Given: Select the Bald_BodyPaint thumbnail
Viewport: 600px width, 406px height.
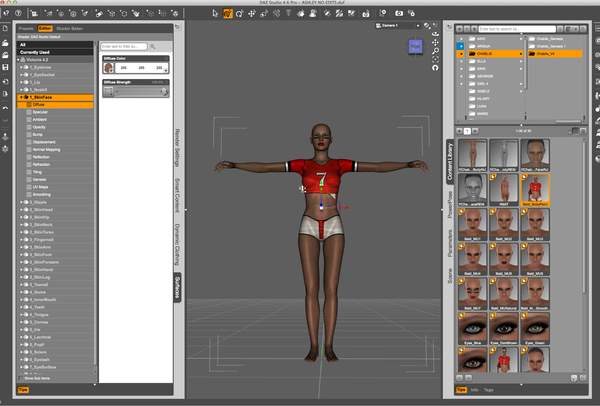Looking at the screenshot, I should 535,189.
